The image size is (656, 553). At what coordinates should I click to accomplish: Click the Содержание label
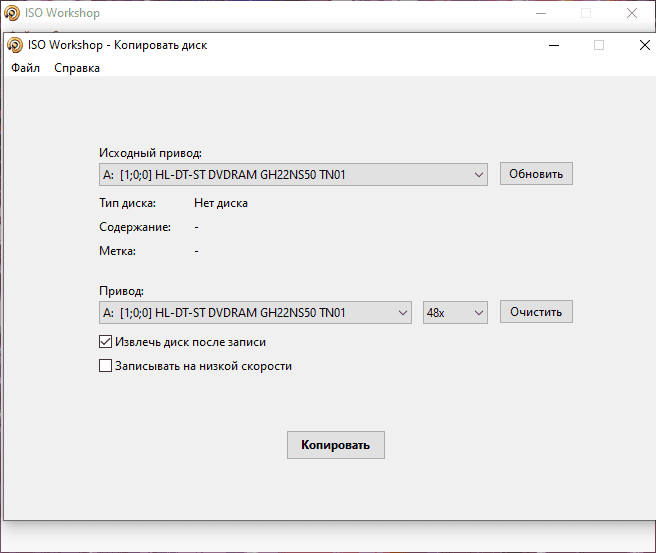click(x=135, y=227)
